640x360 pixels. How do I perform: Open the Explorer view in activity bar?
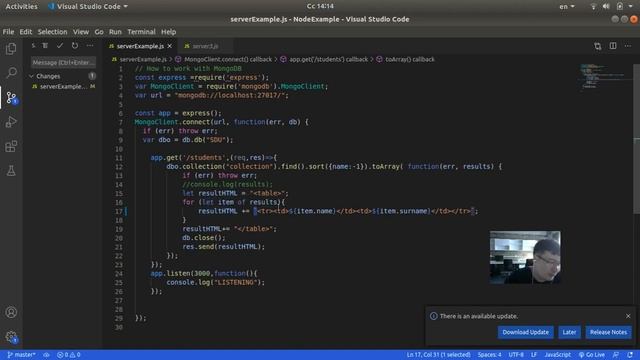(11, 49)
